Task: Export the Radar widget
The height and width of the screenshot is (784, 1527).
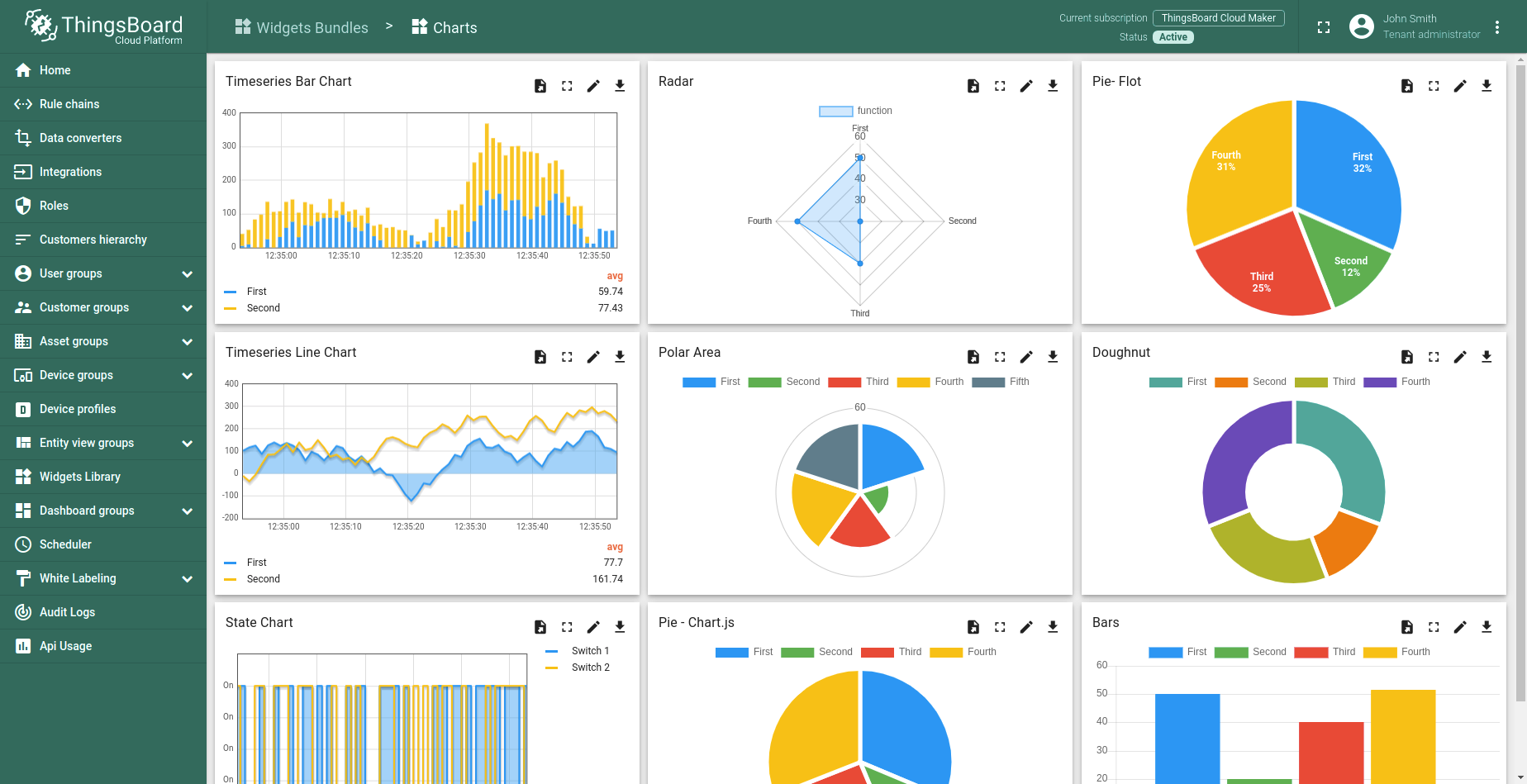Action: [973, 86]
